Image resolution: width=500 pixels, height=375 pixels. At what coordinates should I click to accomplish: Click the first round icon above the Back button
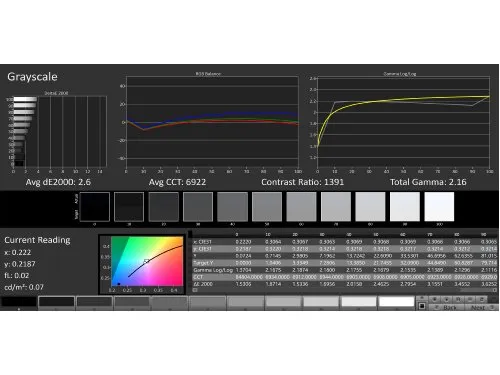click(435, 299)
